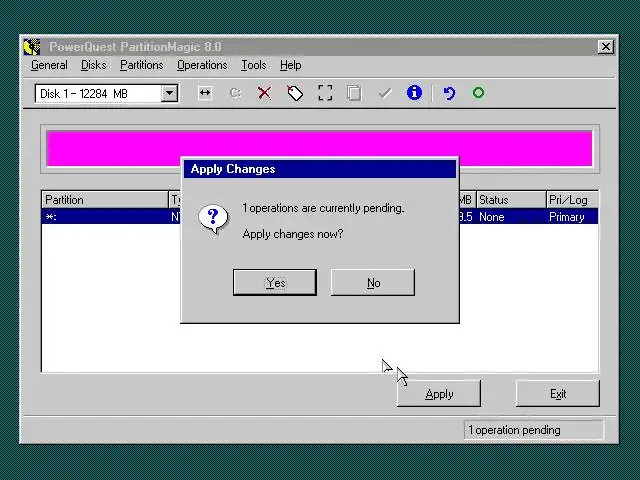The width and height of the screenshot is (640, 480).
Task: Click the question mark dialog icon
Action: (213, 220)
